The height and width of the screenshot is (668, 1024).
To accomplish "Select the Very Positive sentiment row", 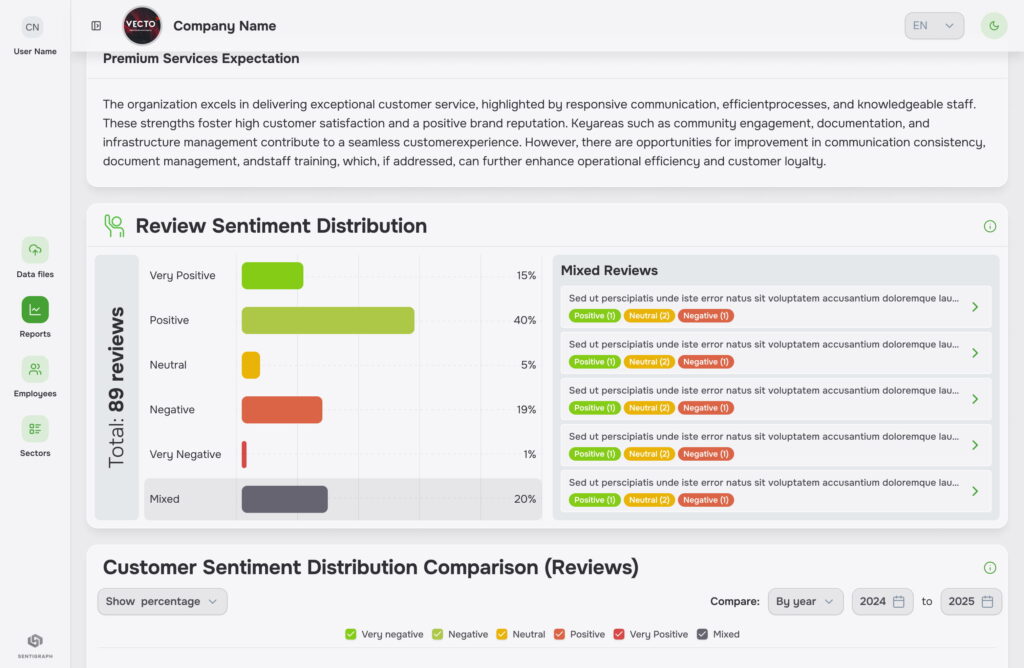I will tap(342, 276).
